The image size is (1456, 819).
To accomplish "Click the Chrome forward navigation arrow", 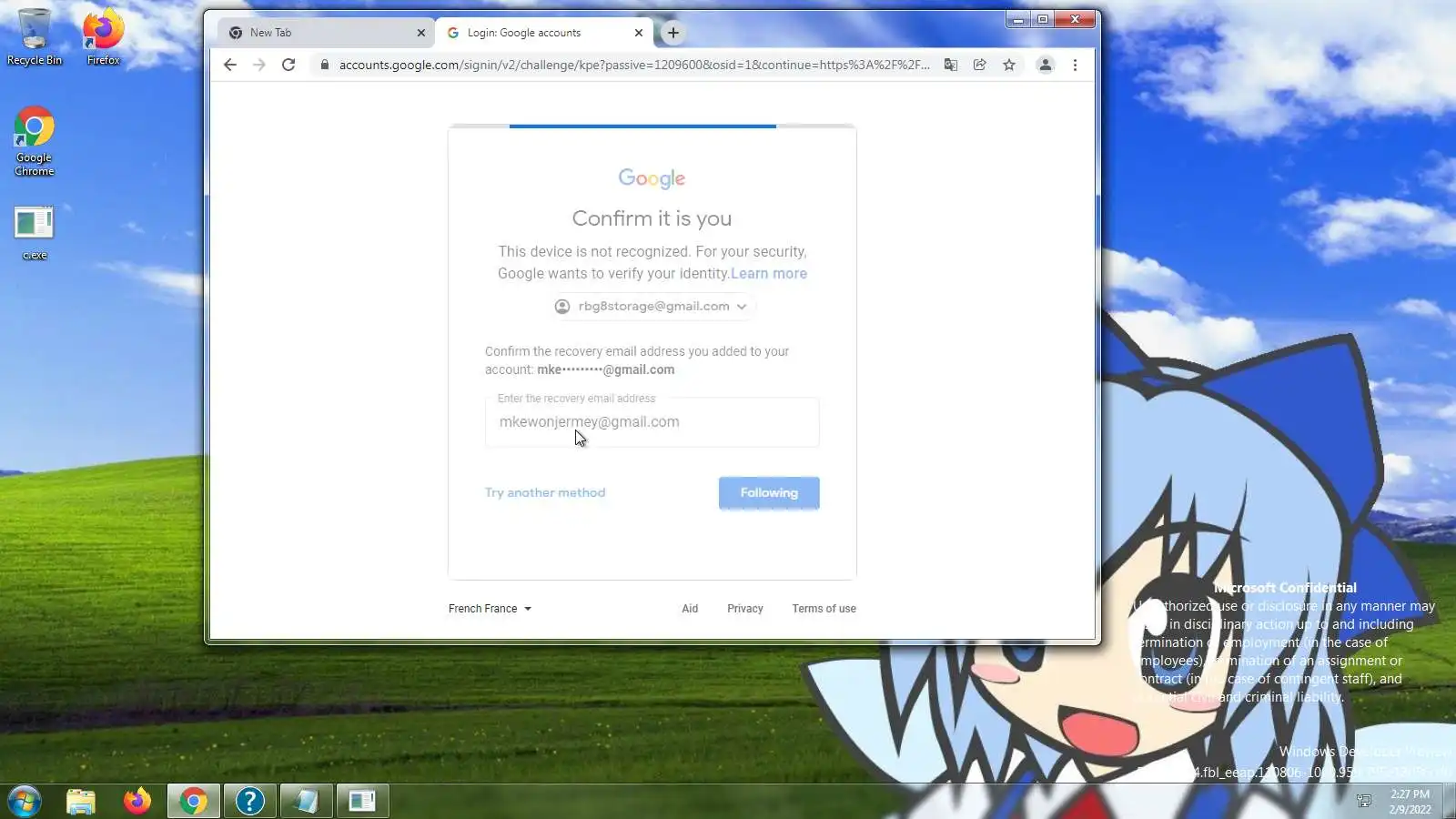I will coord(259,65).
